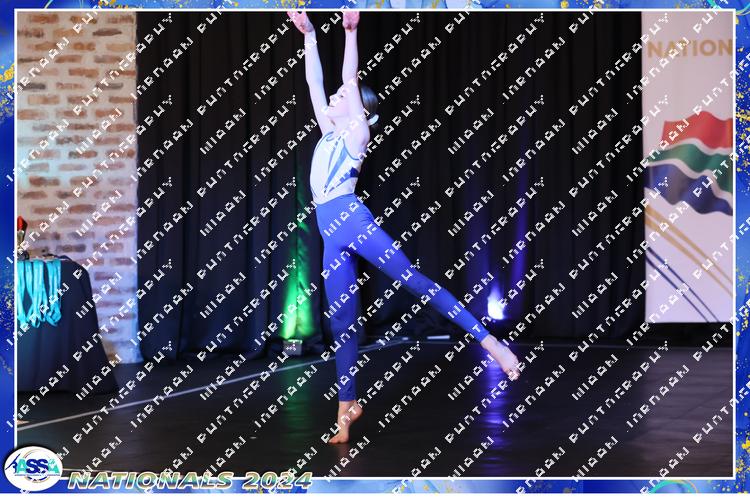Click the NATION text on the banner
This screenshot has height=500, width=750.
point(689,48)
